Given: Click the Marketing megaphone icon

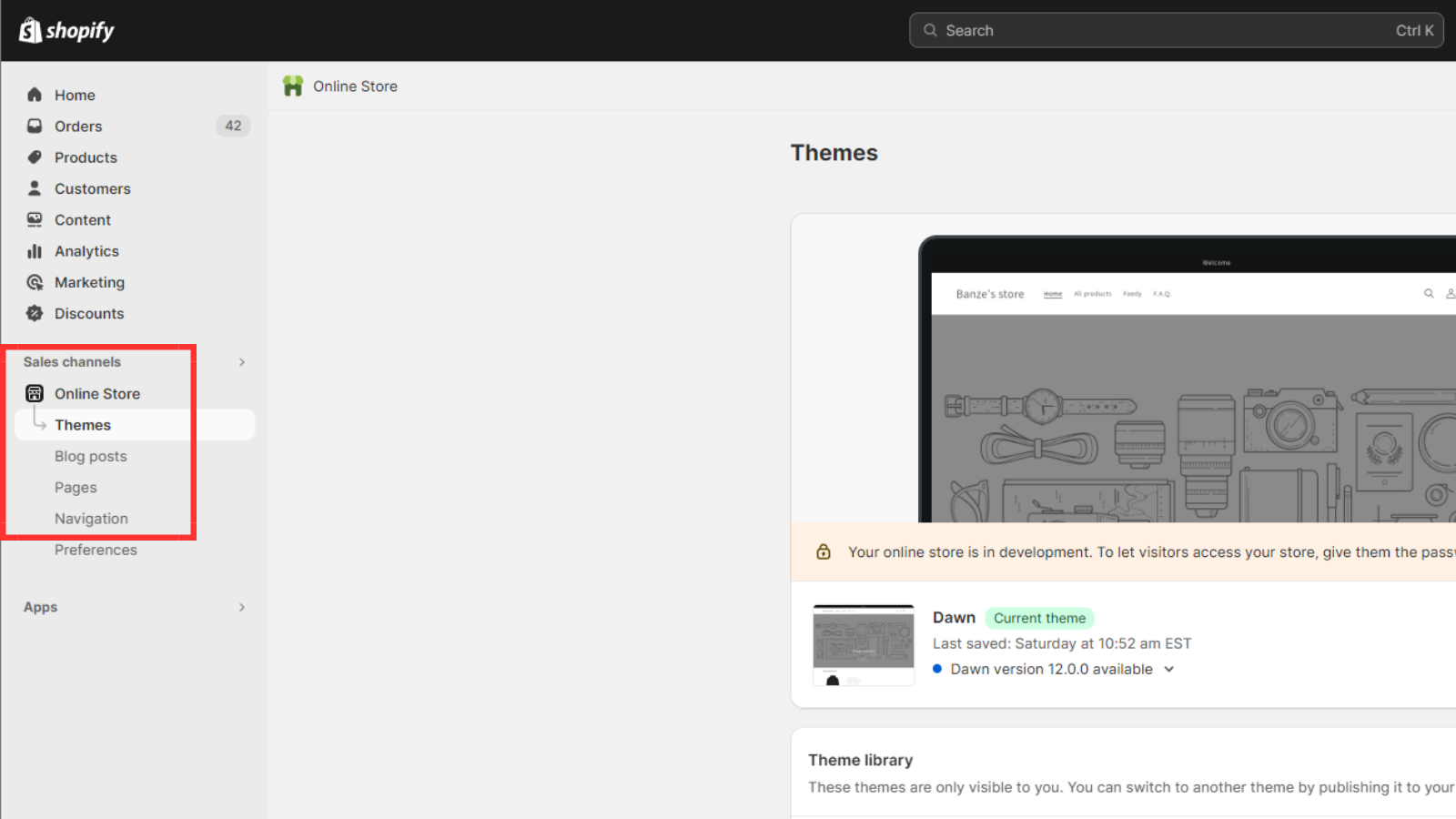Looking at the screenshot, I should (x=34, y=282).
